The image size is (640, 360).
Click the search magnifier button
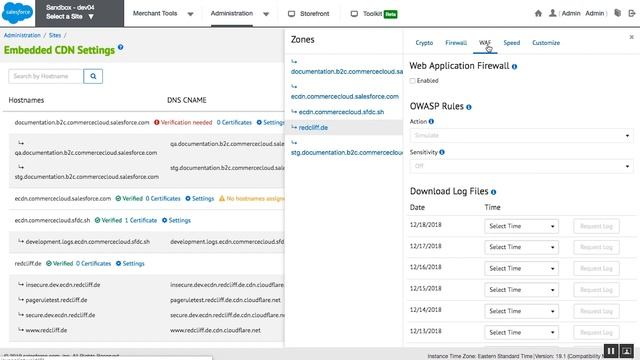[x=93, y=76]
